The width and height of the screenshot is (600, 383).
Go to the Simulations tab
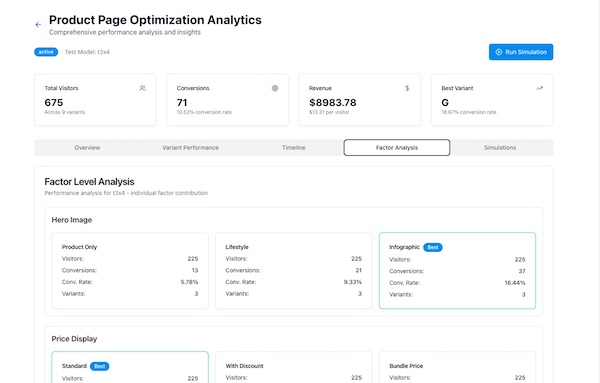(500, 148)
